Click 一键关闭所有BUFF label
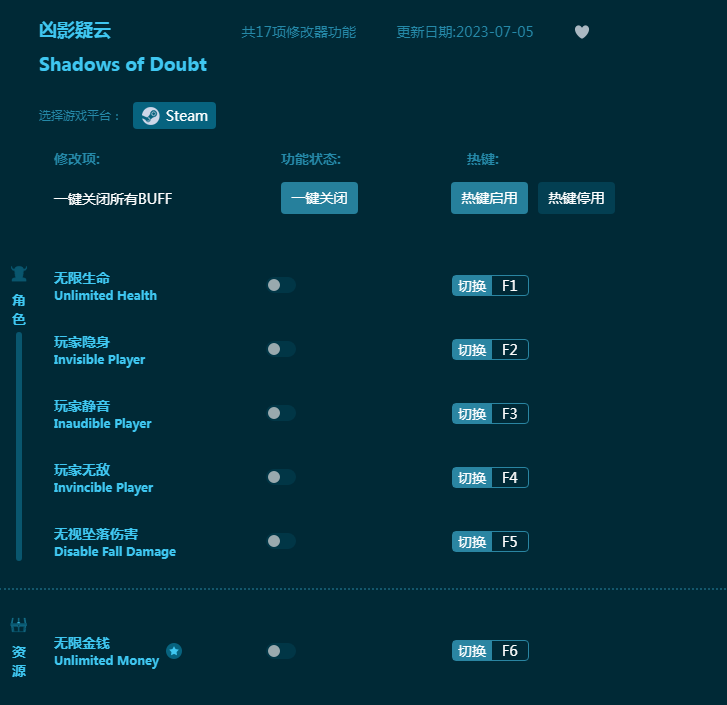Screen dimensions: 727x705 coord(113,199)
